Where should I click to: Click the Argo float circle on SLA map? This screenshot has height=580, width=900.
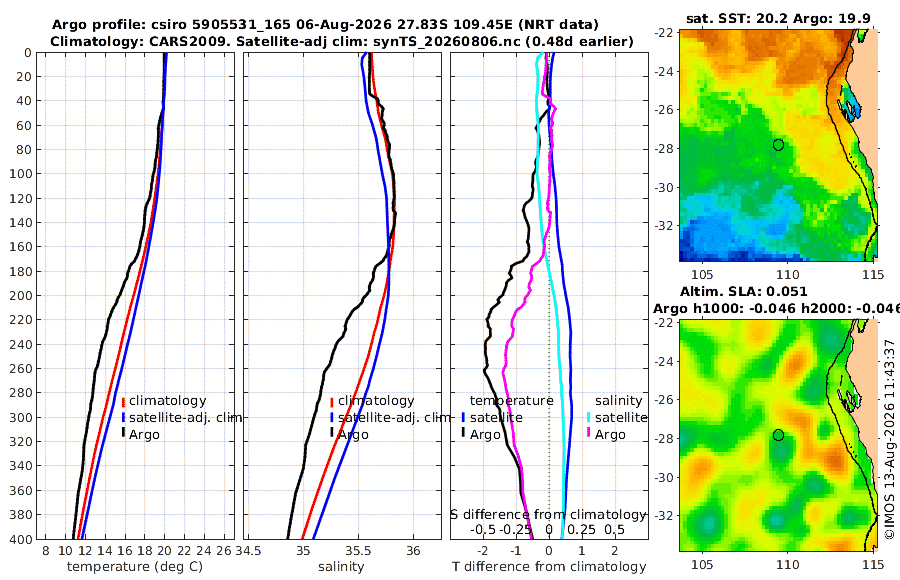pyautogui.click(x=778, y=435)
